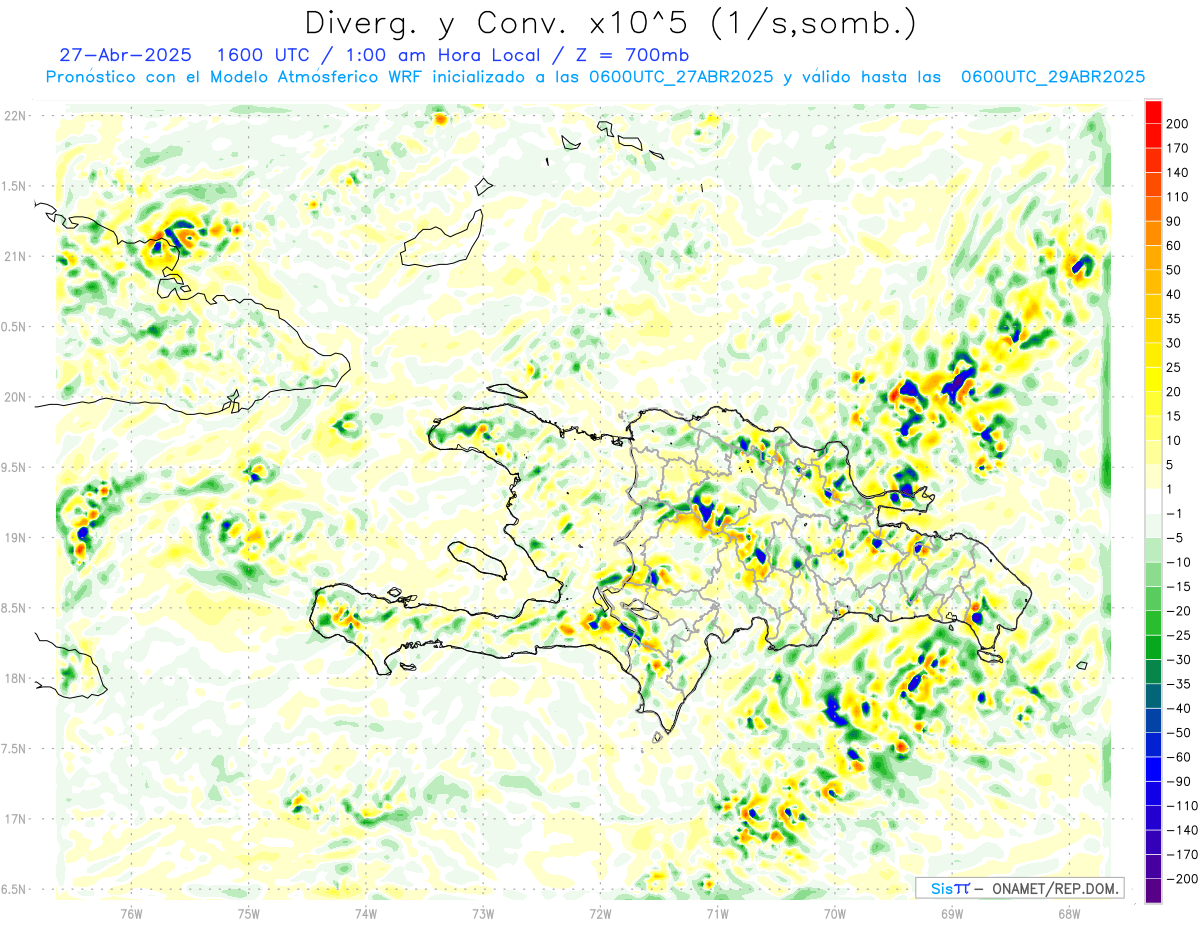Image resolution: width=1200 pixels, height=927 pixels.
Task: Click the '69W' longitude label
Action: (x=951, y=913)
